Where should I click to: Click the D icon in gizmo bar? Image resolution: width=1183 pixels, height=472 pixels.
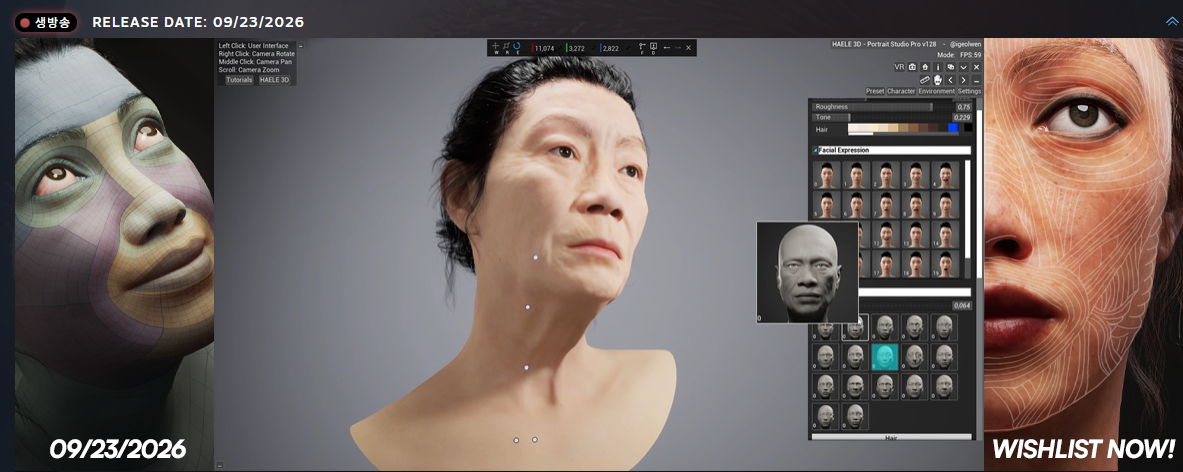tap(653, 48)
